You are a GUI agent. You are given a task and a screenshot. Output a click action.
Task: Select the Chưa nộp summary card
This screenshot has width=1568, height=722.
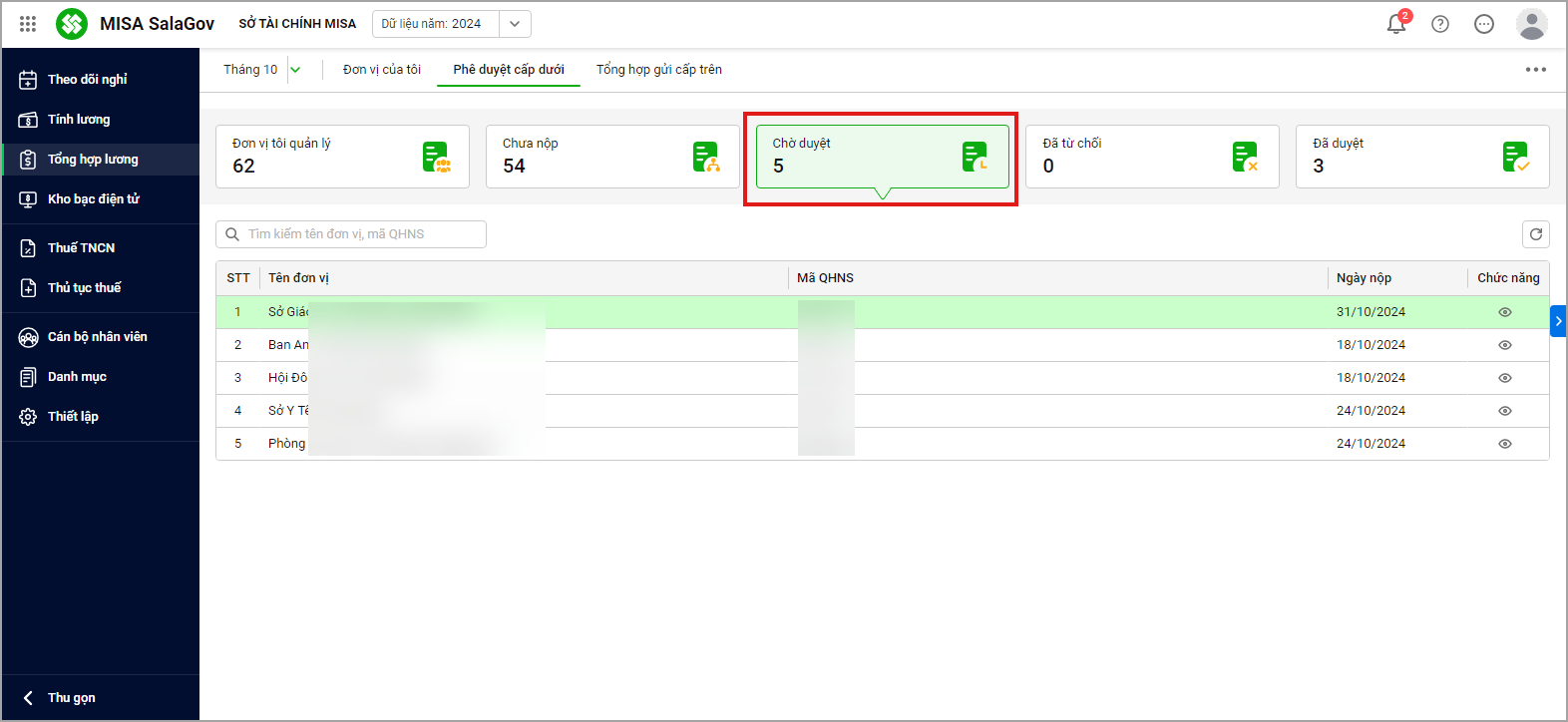pos(611,157)
